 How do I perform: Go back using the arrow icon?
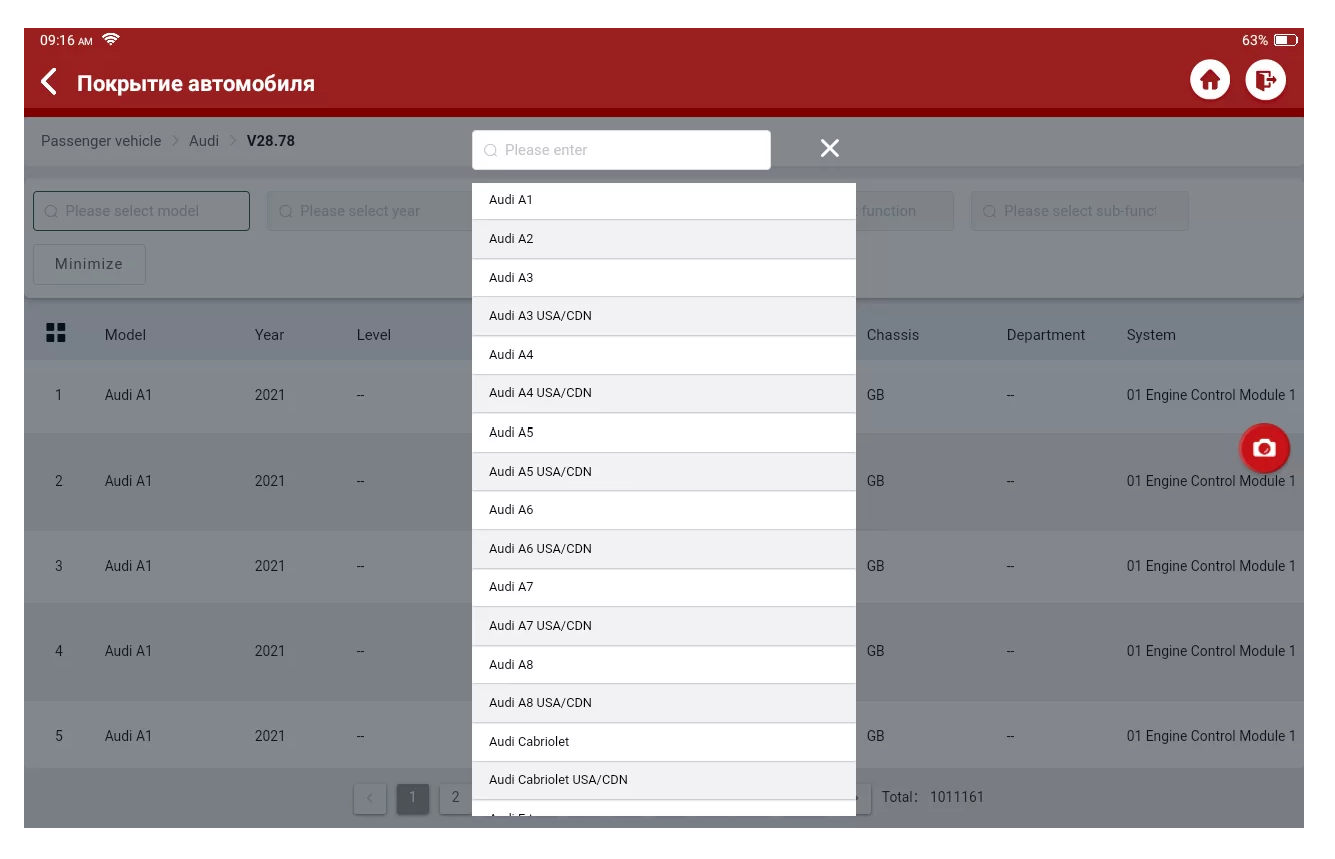click(49, 82)
